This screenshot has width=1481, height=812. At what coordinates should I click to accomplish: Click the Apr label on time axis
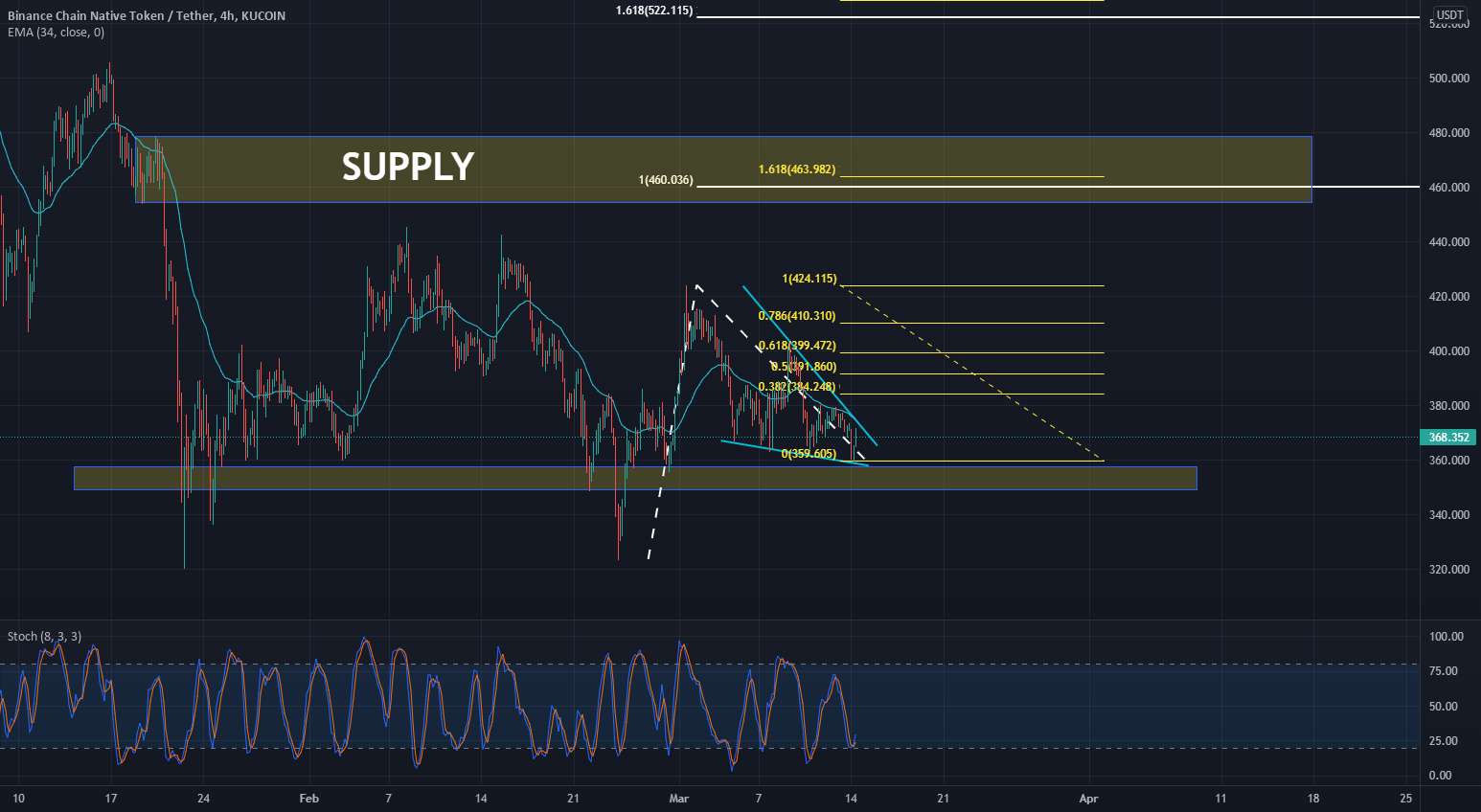(x=1087, y=798)
